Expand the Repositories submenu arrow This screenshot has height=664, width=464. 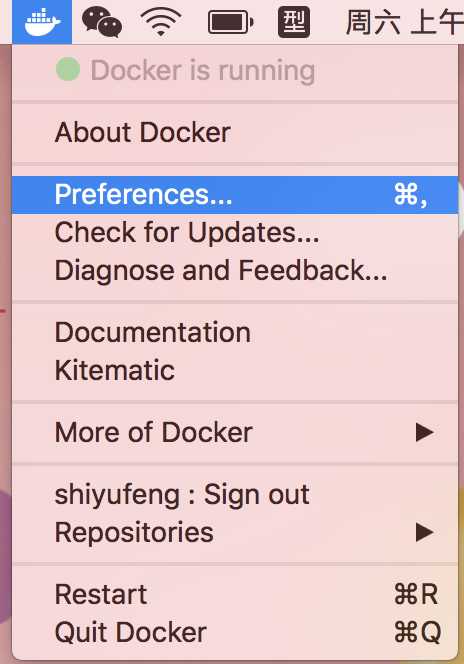425,532
